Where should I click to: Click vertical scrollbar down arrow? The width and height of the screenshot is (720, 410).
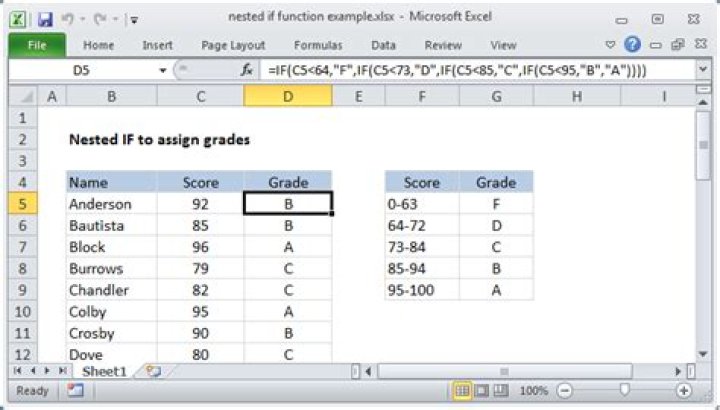tap(703, 354)
